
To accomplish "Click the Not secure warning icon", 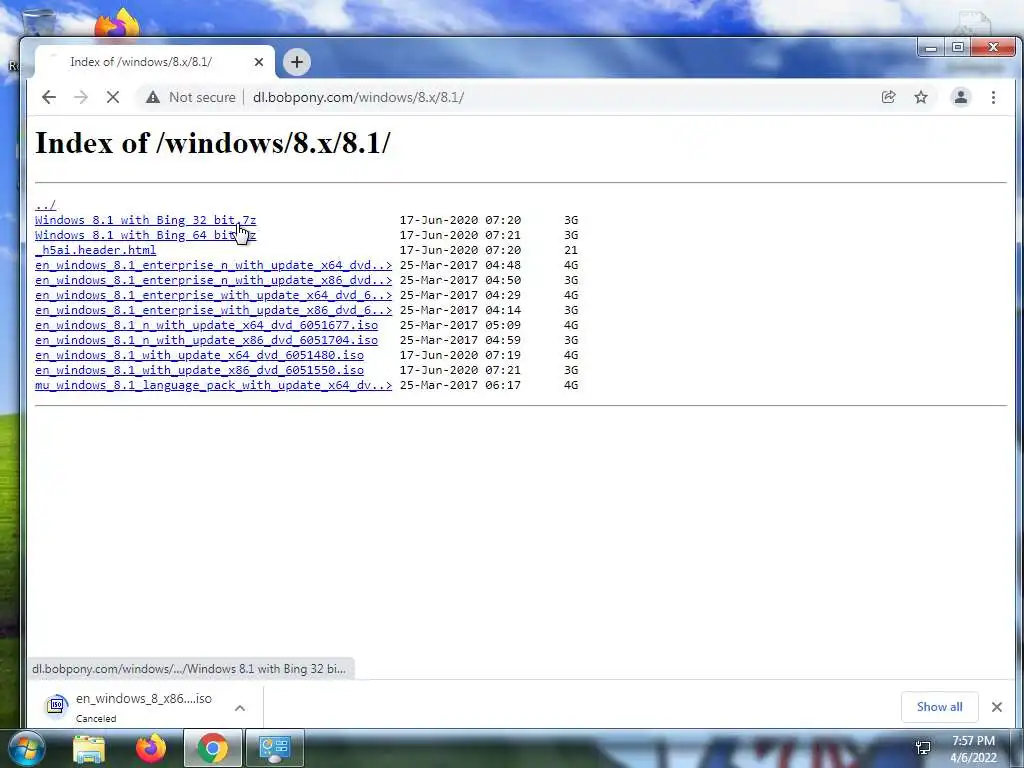I will point(153,97).
